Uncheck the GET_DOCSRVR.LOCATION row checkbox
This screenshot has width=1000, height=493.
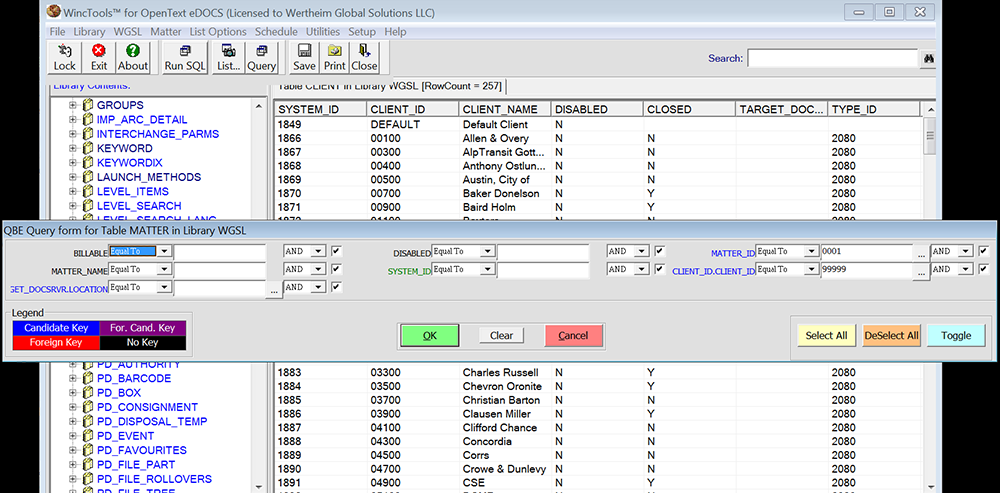[x=337, y=287]
